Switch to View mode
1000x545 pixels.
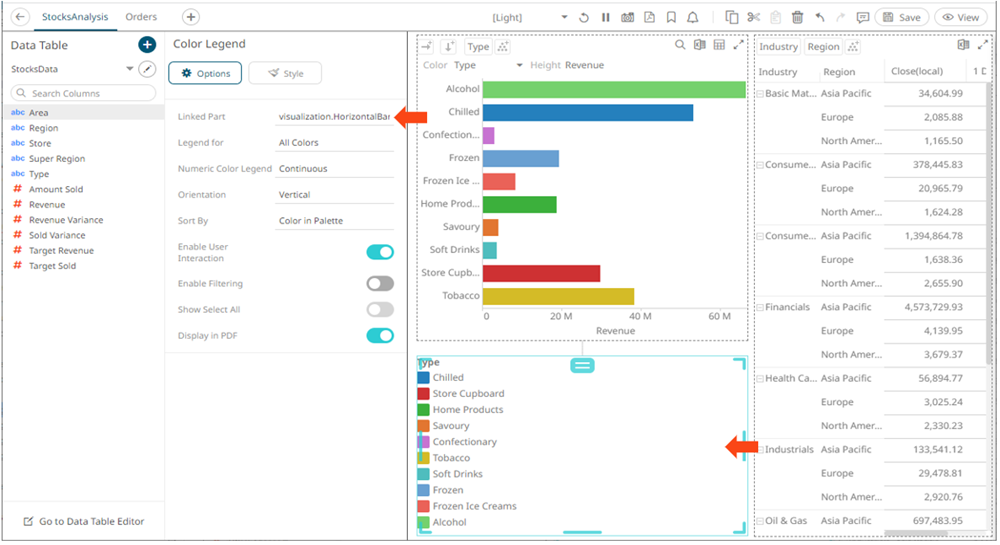pyautogui.click(x=960, y=18)
